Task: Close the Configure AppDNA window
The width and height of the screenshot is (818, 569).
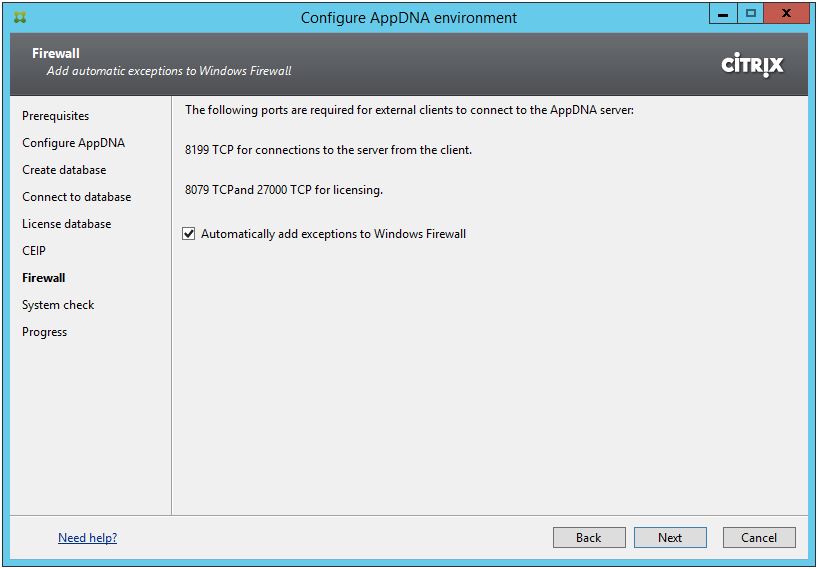Action: [787, 14]
